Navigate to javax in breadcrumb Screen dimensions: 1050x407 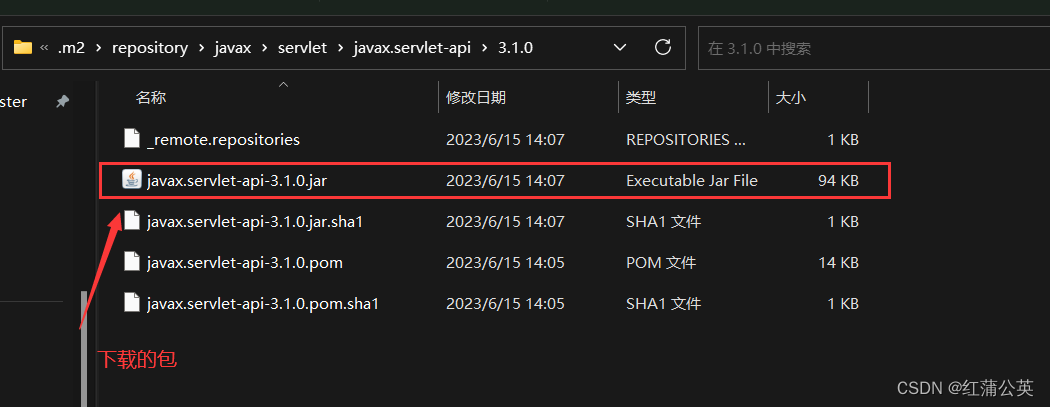(232, 48)
